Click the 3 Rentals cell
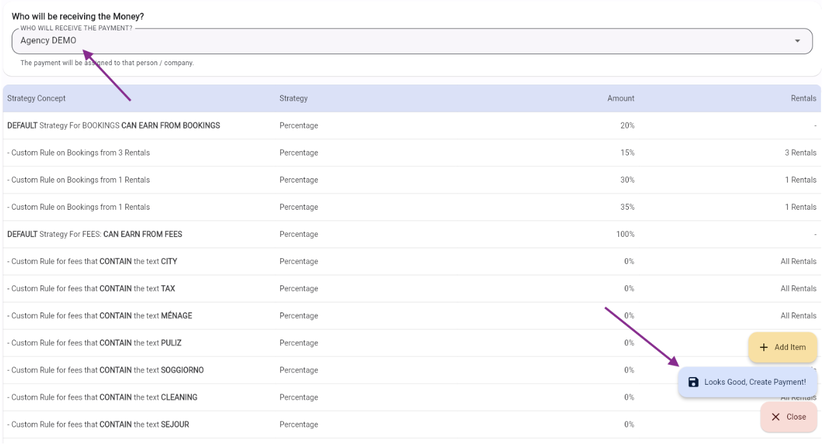The height and width of the screenshot is (448, 828). (x=801, y=153)
